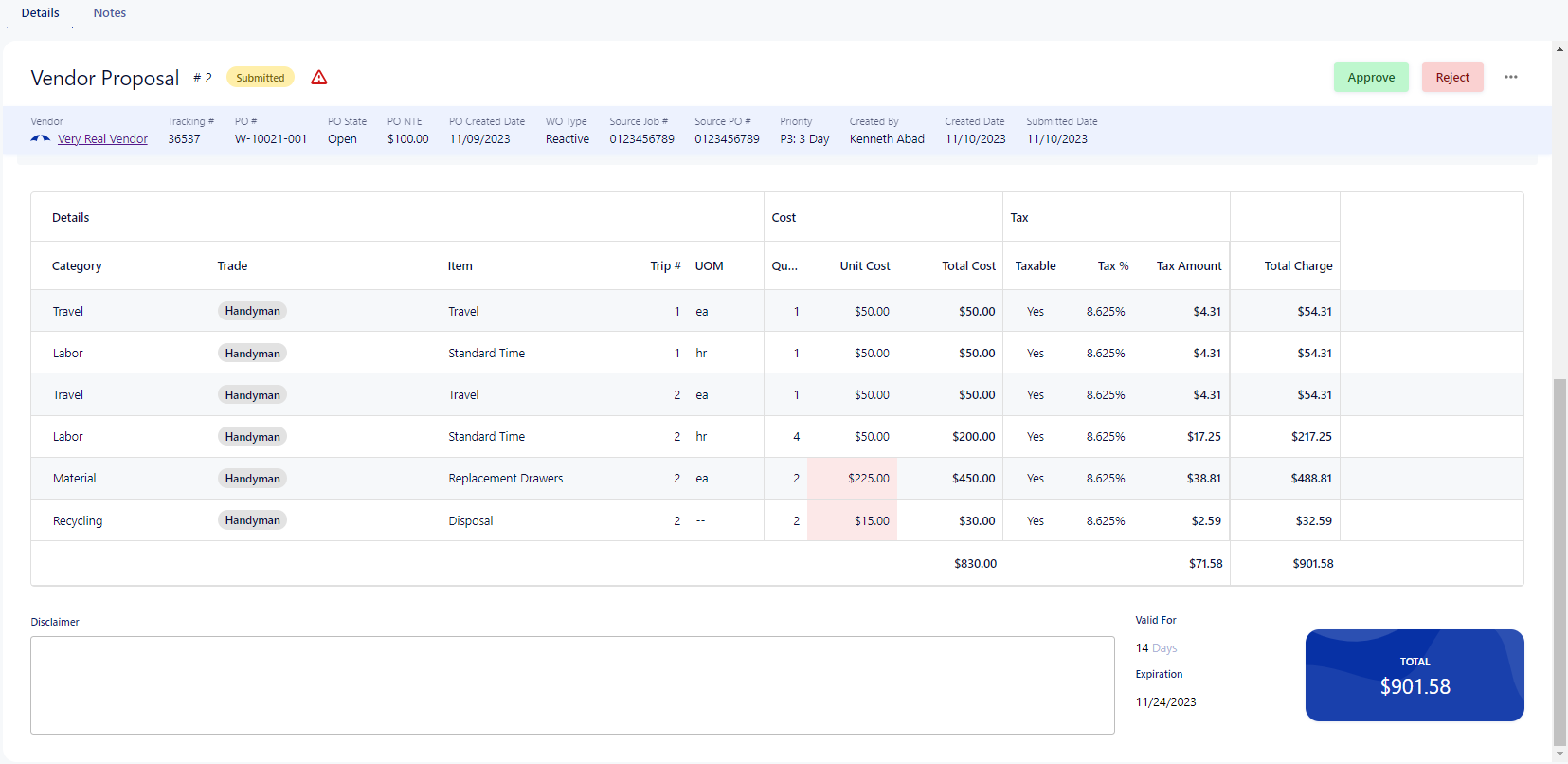This screenshot has width=1568, height=764.
Task: Click the highlighted $225.00 unit cost
Action: click(852, 479)
